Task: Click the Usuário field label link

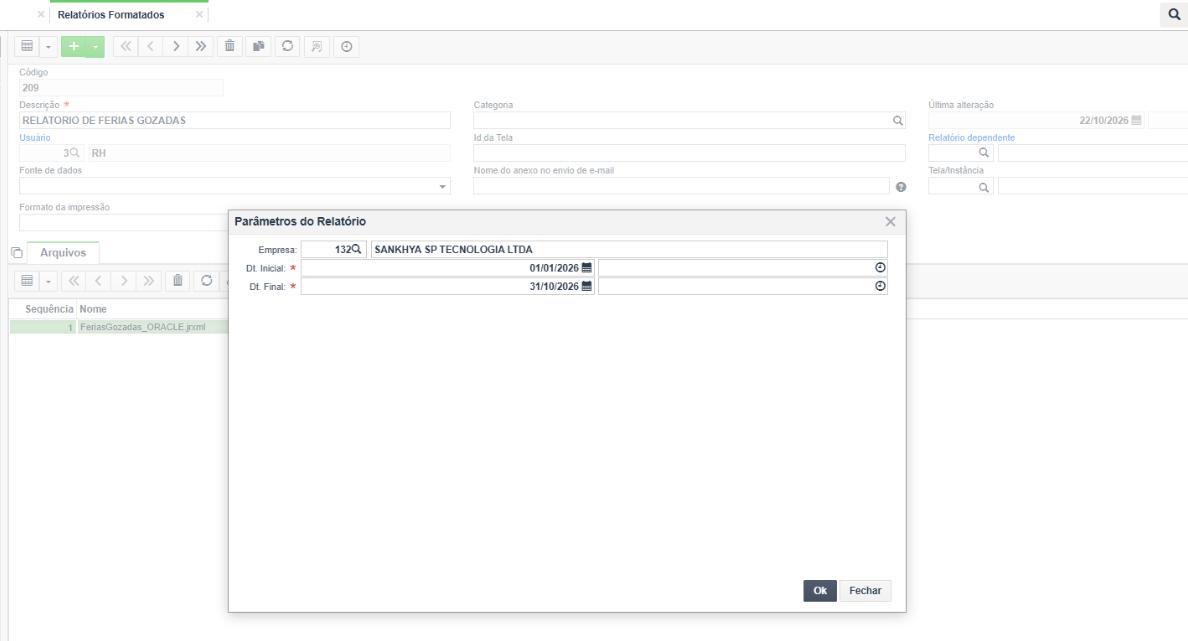Action: pyautogui.click(x=35, y=138)
